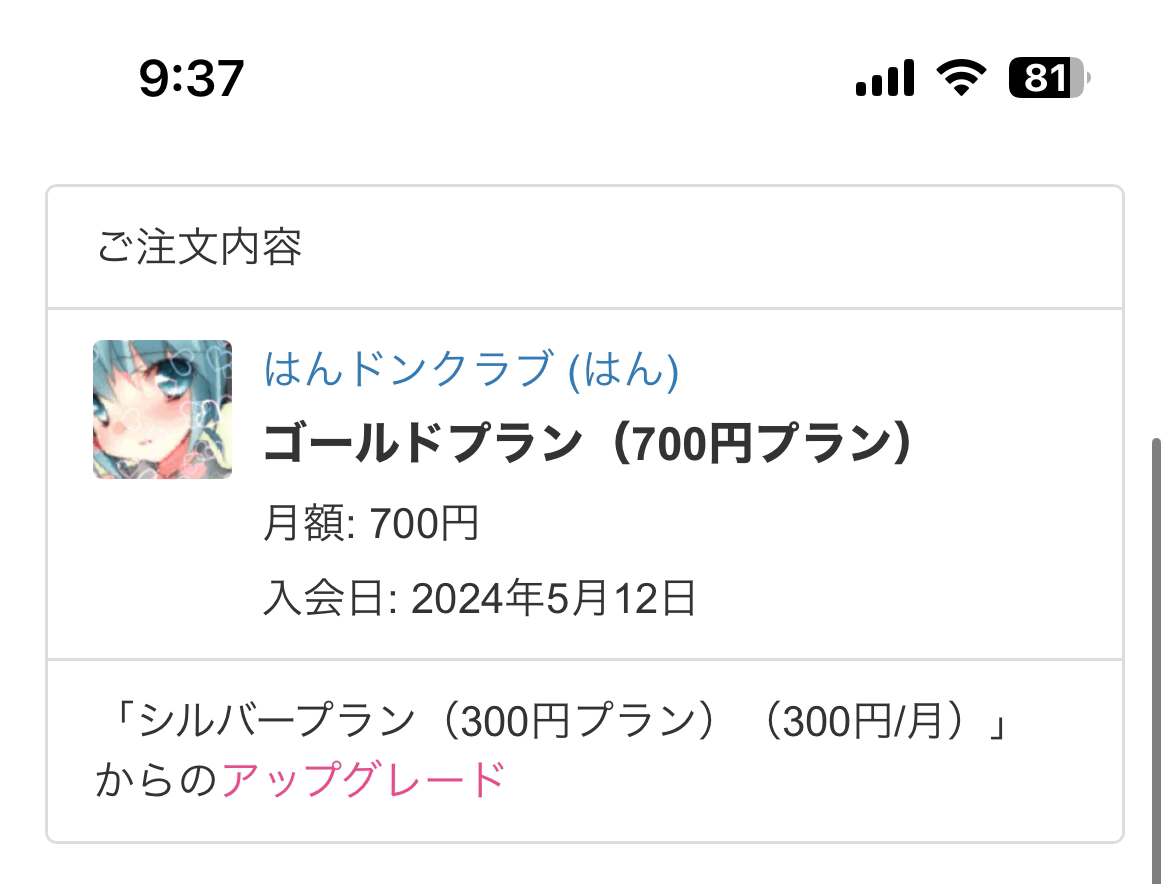
Task: Tap the 700円 monthly amount value
Action: (x=424, y=523)
